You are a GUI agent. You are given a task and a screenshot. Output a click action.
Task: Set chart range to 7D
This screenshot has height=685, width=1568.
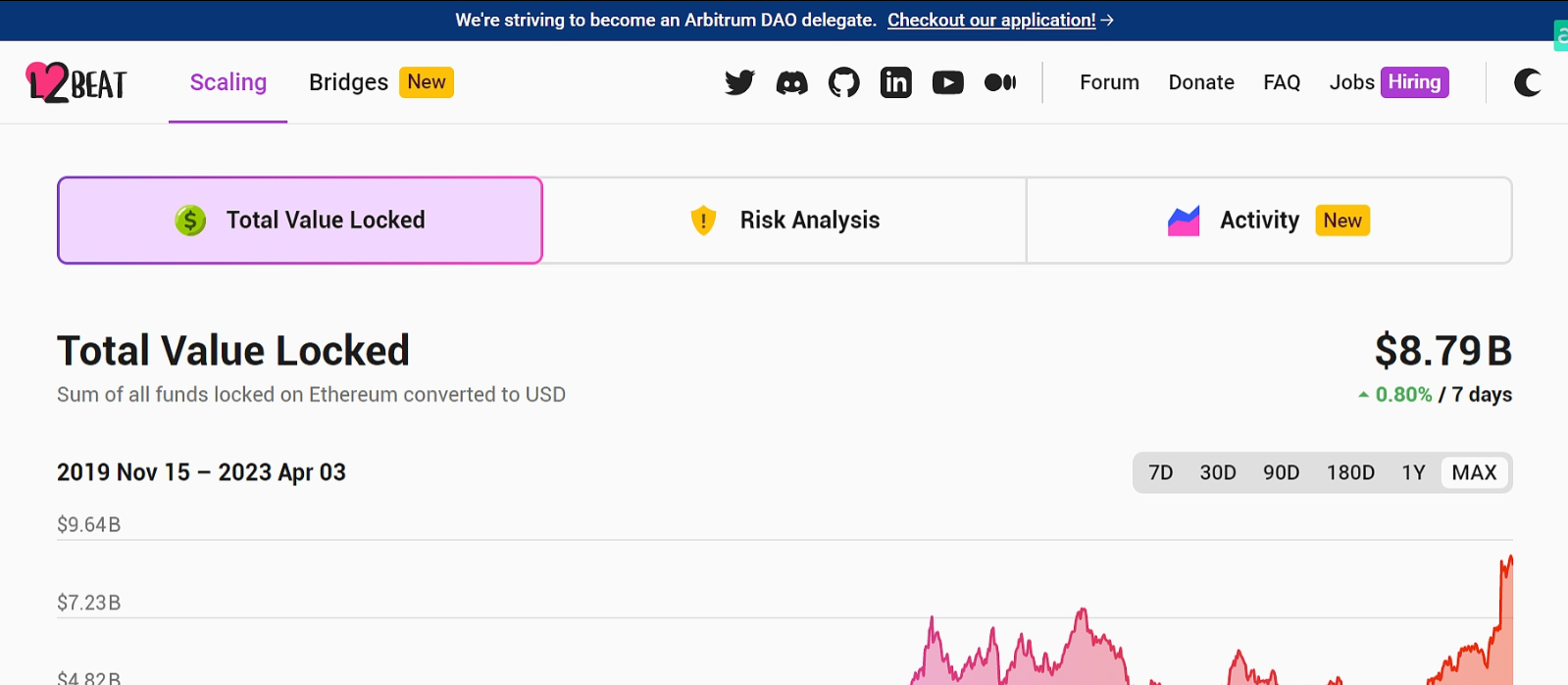coord(1160,472)
